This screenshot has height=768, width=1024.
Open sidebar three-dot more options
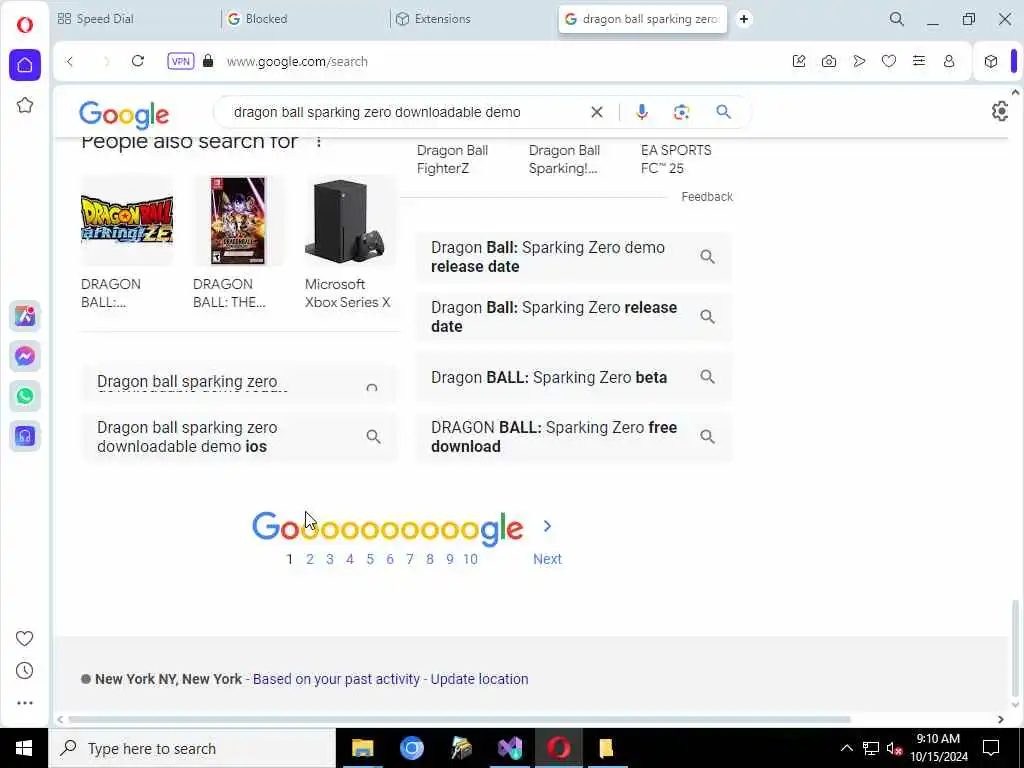(x=25, y=703)
